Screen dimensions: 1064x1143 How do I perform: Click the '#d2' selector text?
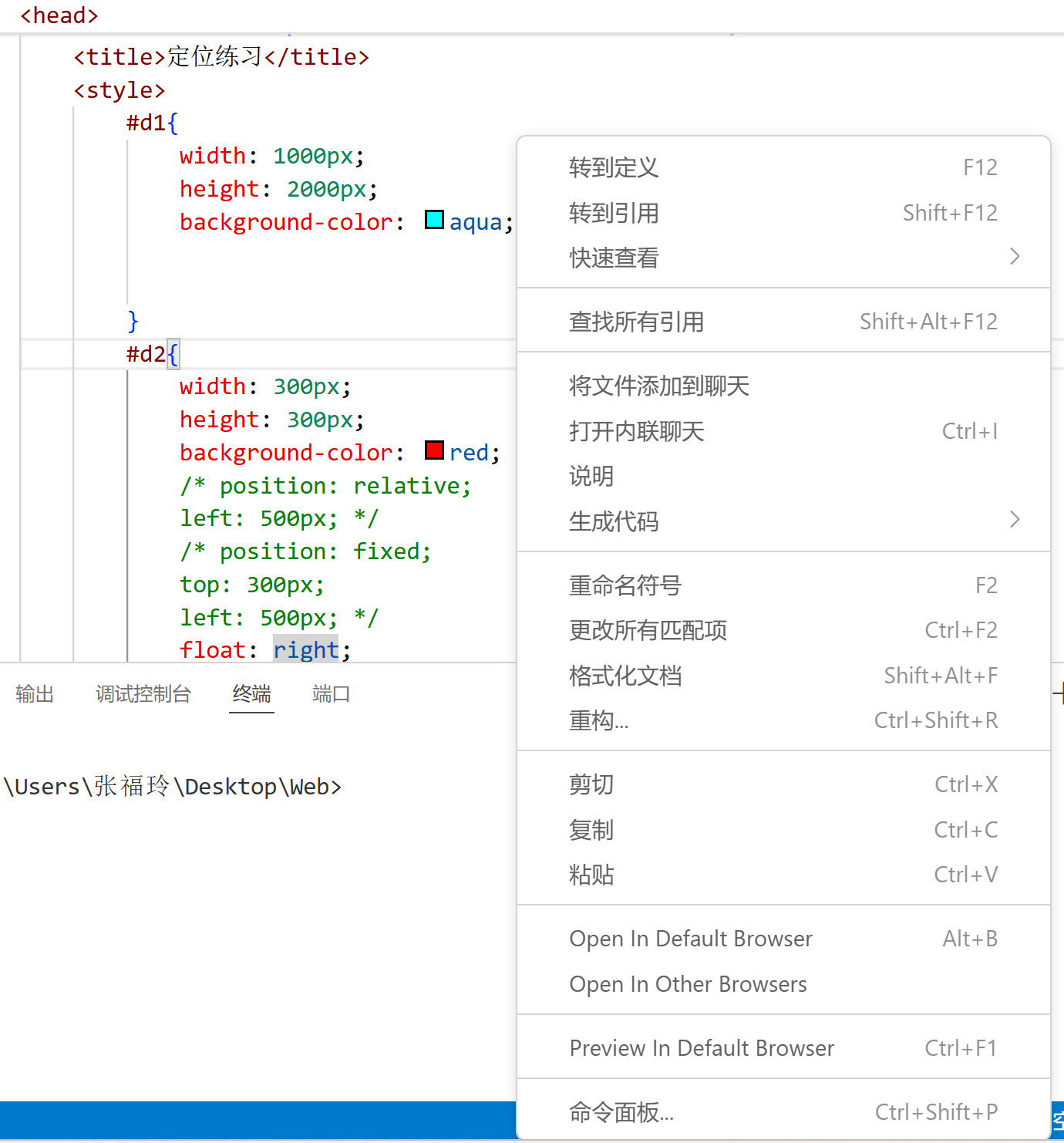tap(146, 354)
